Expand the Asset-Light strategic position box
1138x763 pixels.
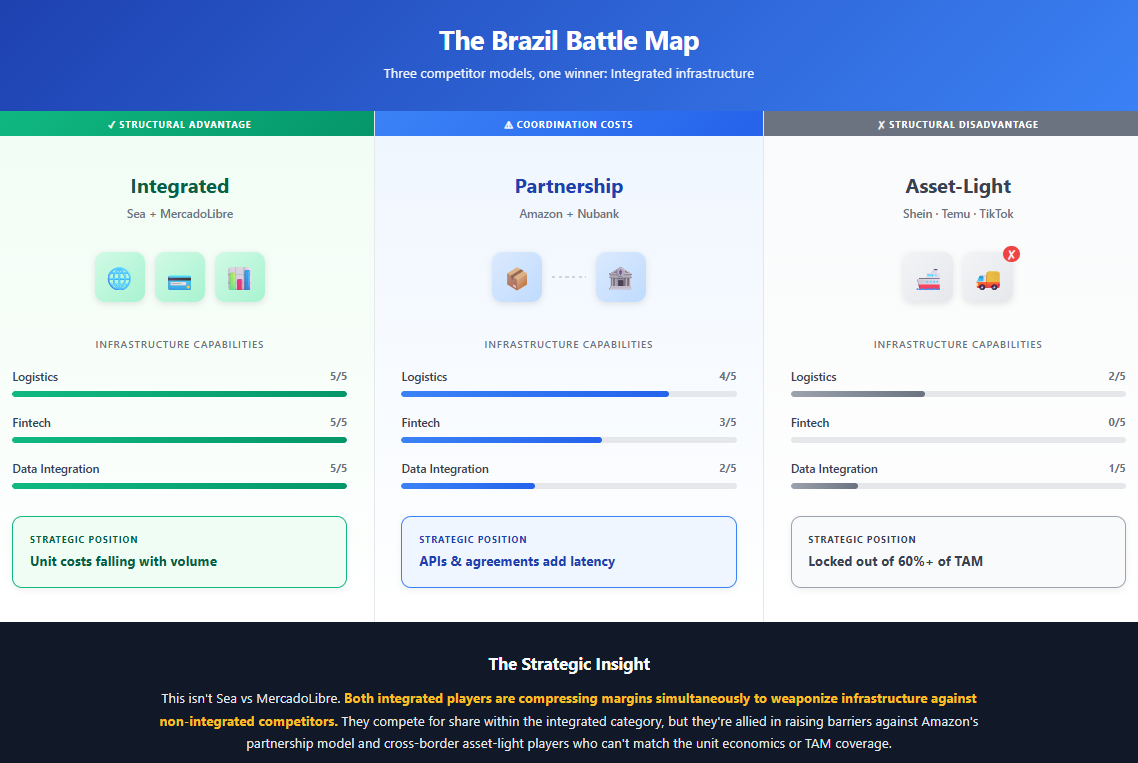coord(957,551)
